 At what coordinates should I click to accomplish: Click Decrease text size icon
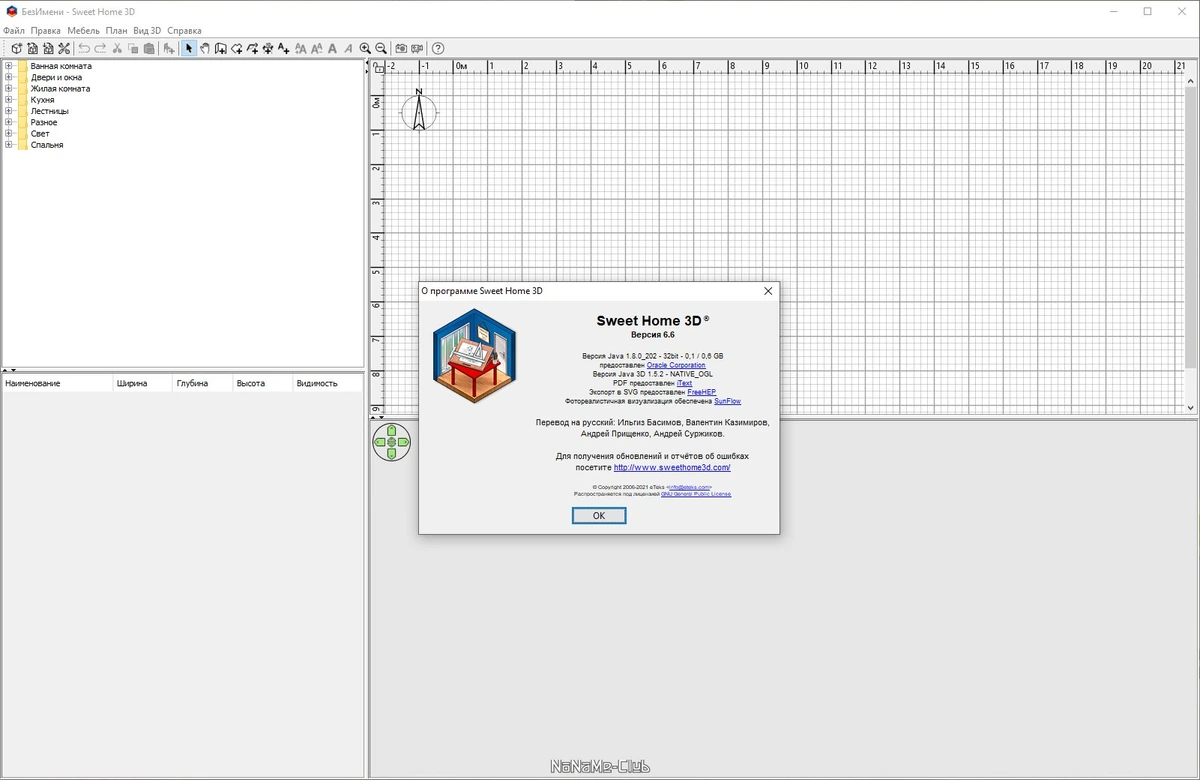pos(317,48)
